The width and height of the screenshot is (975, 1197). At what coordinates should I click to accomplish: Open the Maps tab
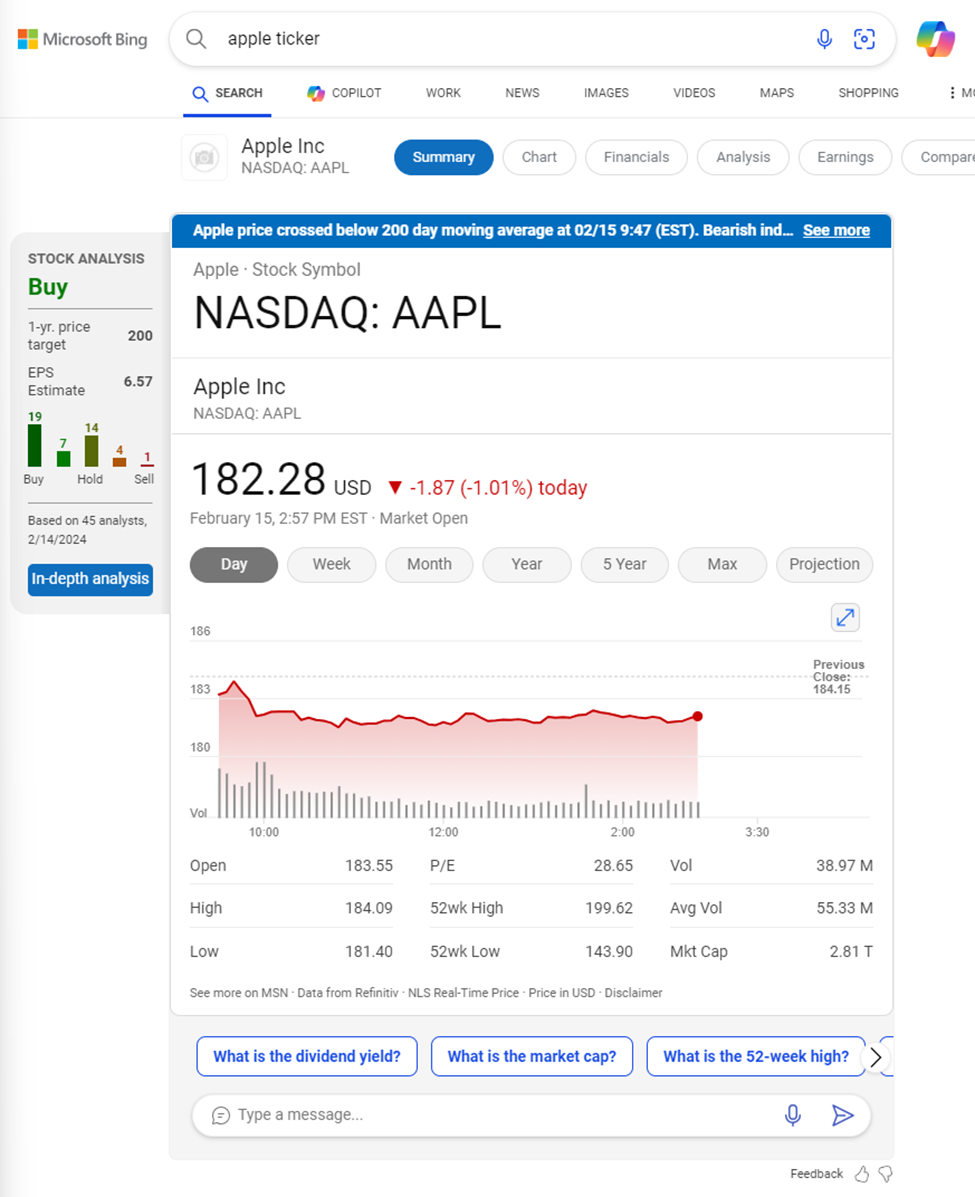(776, 93)
